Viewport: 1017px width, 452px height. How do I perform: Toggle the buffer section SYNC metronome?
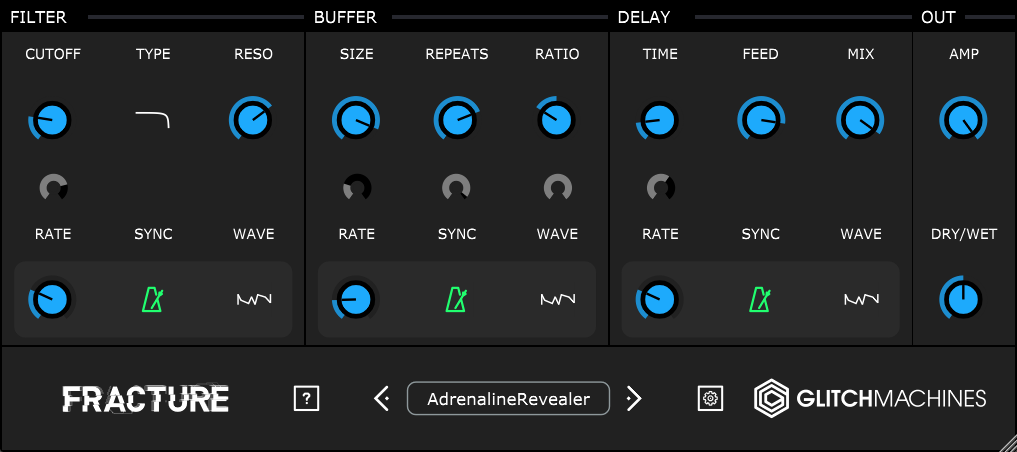457,300
